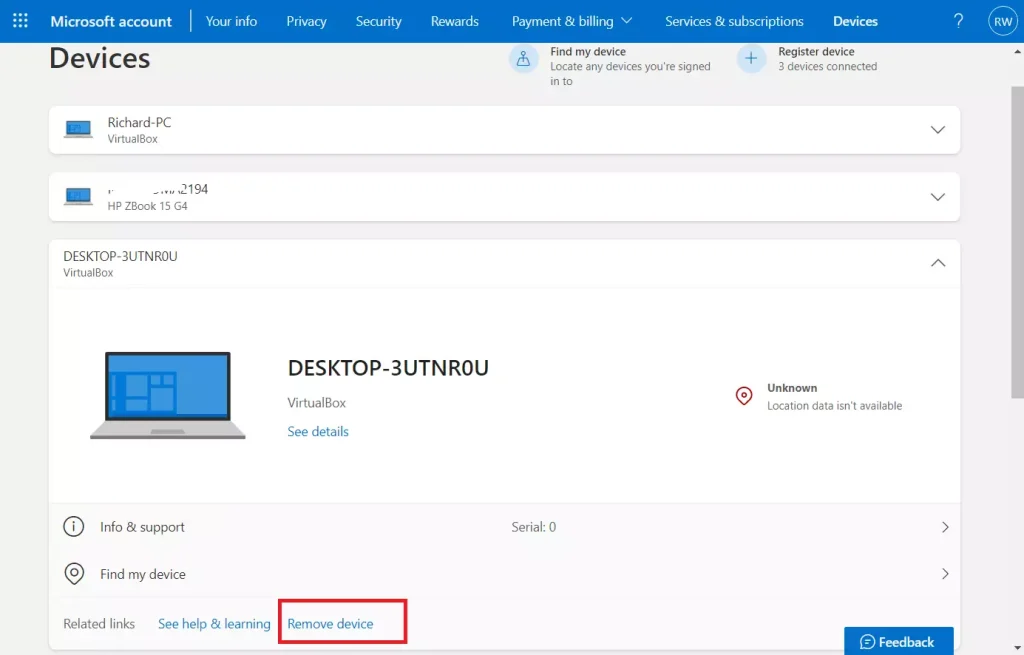
Task: Click the DESKTOP-3UTNR0U card header name
Action: click(x=120, y=256)
